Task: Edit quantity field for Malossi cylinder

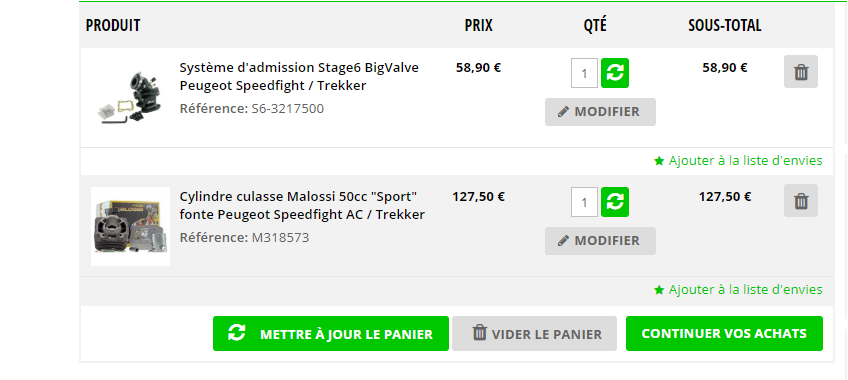Action: coord(584,202)
